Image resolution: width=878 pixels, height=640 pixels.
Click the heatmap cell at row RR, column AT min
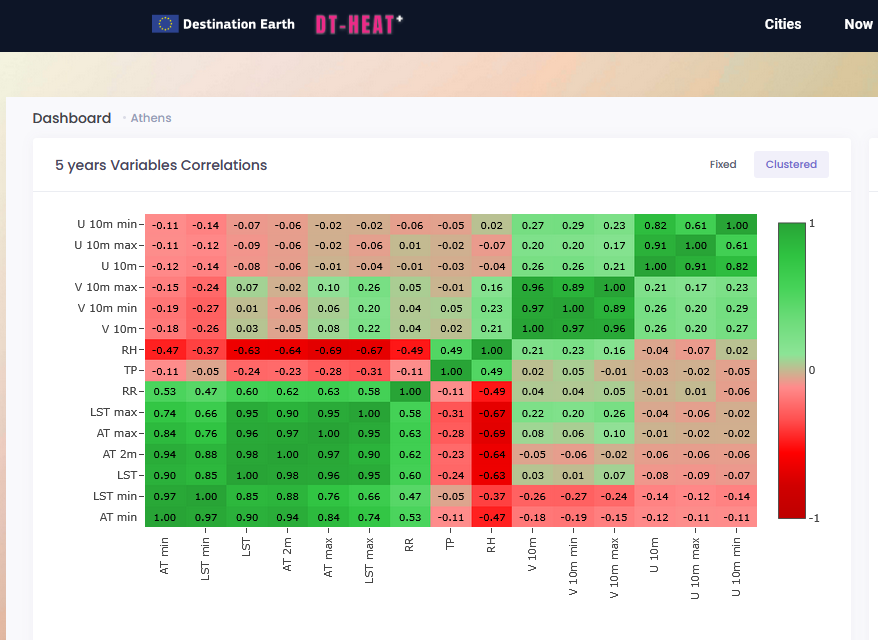pyautogui.click(x=165, y=391)
